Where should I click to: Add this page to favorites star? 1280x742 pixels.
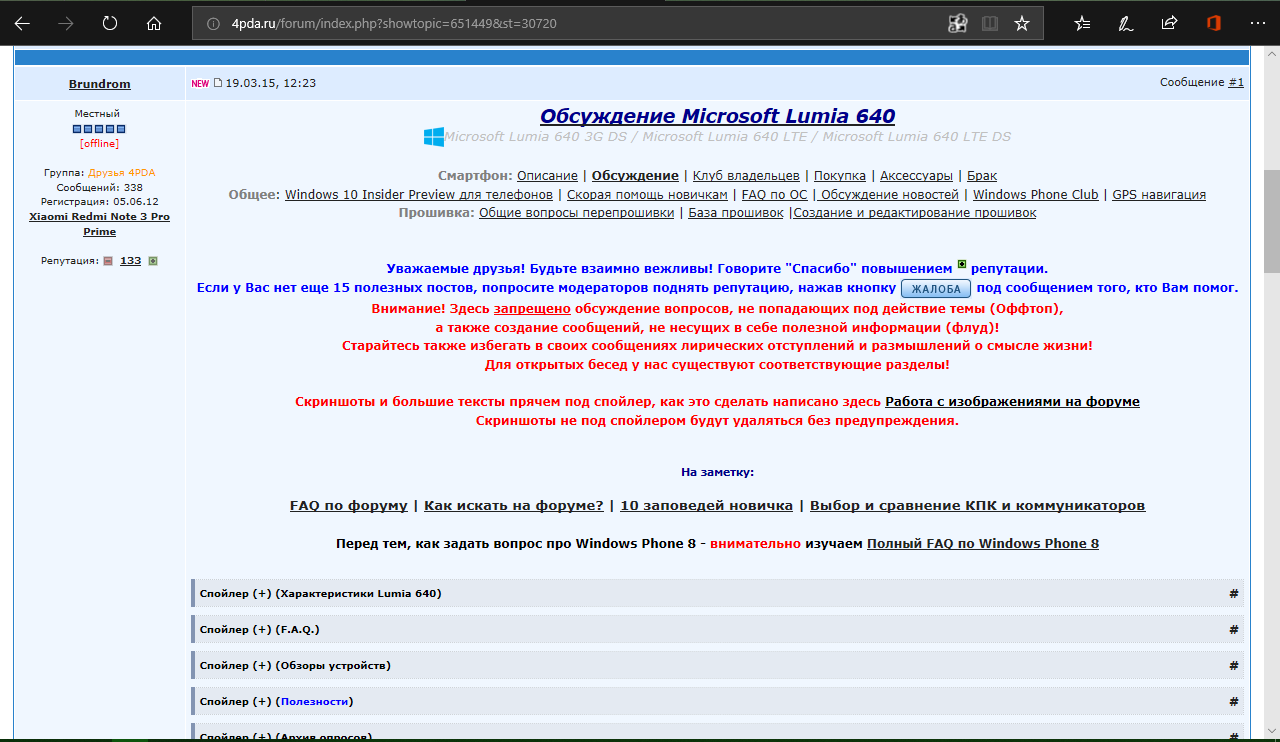1021,23
